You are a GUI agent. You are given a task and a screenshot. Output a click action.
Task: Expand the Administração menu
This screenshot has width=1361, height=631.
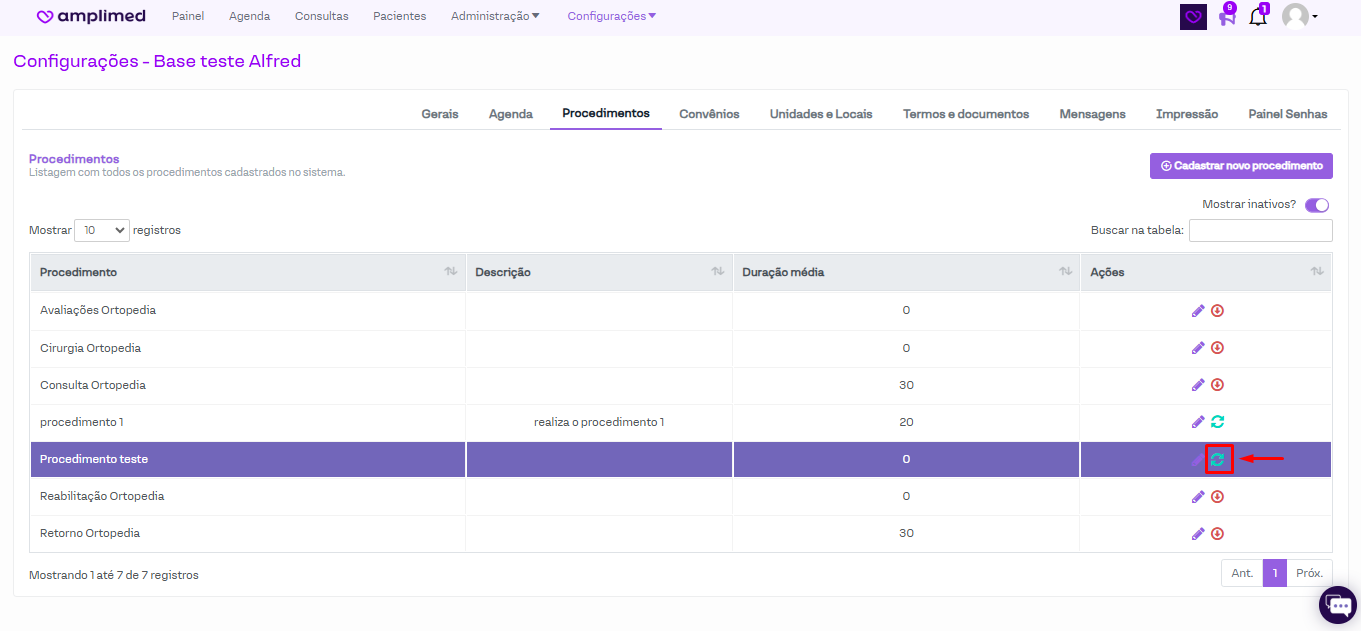[495, 16]
